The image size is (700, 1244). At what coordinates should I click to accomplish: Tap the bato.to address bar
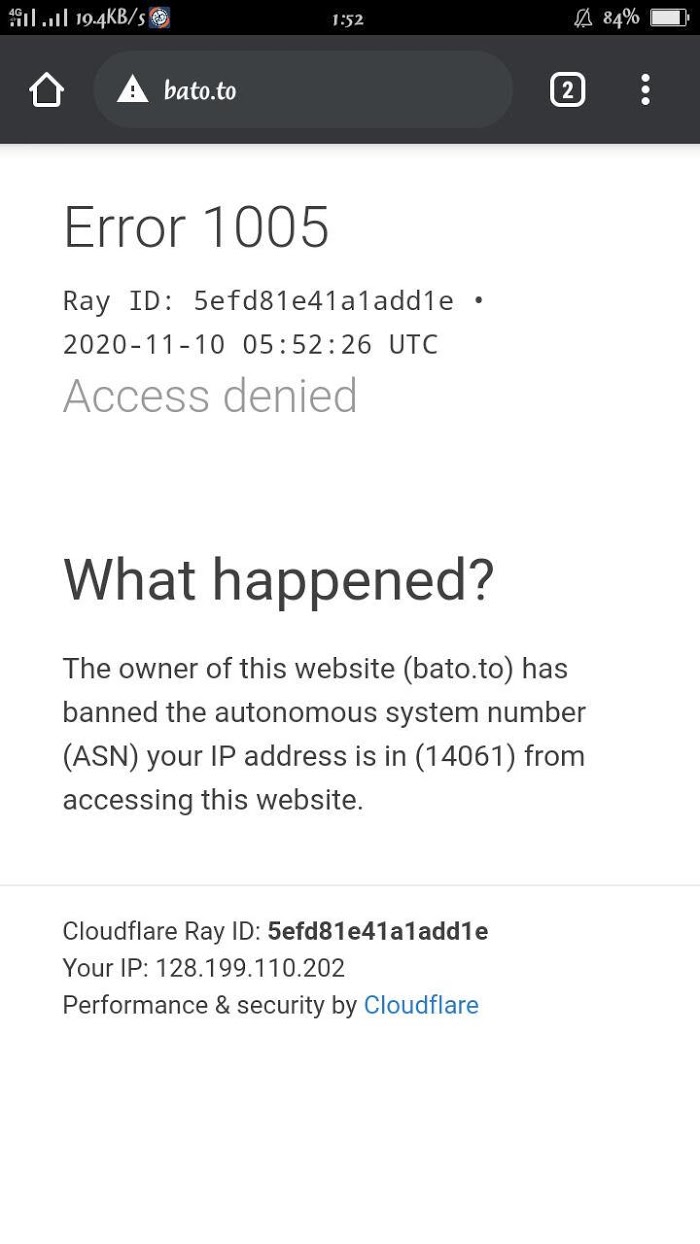(300, 90)
